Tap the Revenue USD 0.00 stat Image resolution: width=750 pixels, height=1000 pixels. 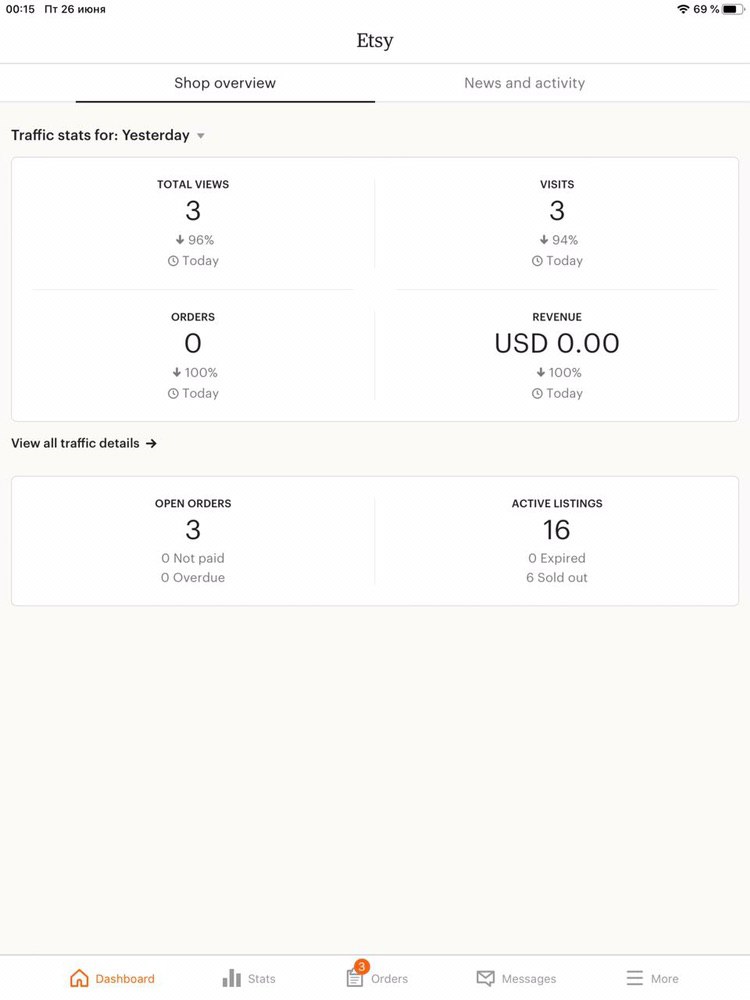tap(557, 355)
